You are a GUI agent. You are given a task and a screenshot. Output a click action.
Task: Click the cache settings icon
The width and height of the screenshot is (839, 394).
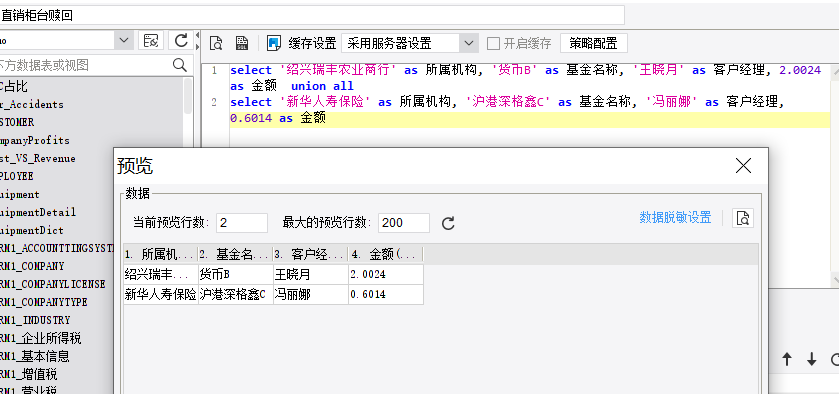click(x=274, y=43)
